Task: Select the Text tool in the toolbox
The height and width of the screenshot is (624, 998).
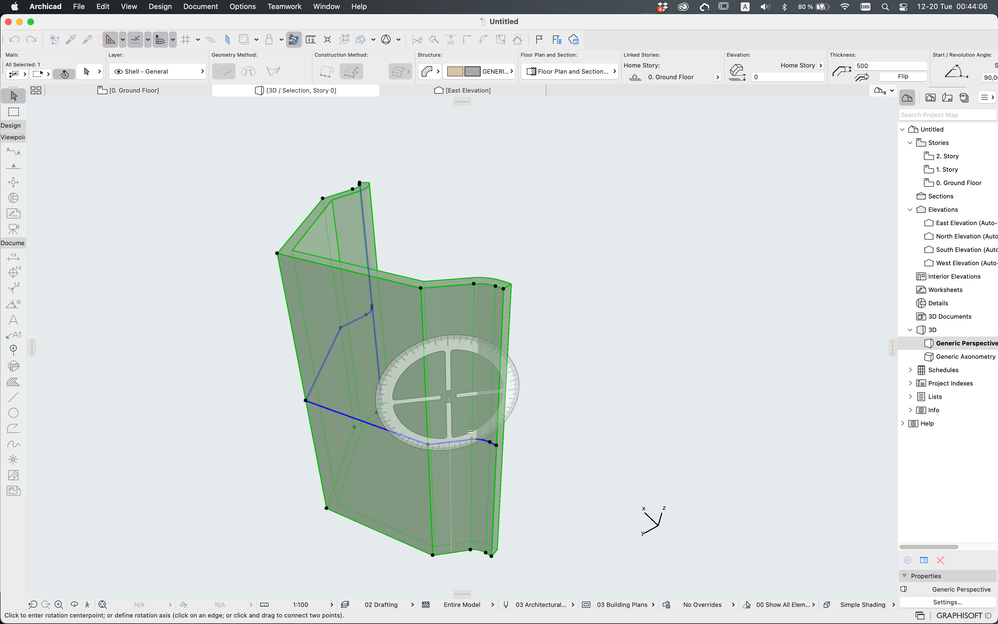Action: pos(13,318)
